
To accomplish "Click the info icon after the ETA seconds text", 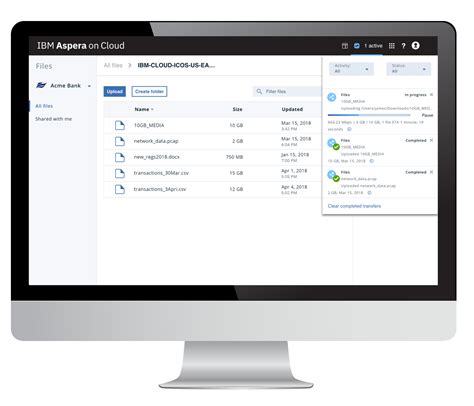I will coord(349,129).
